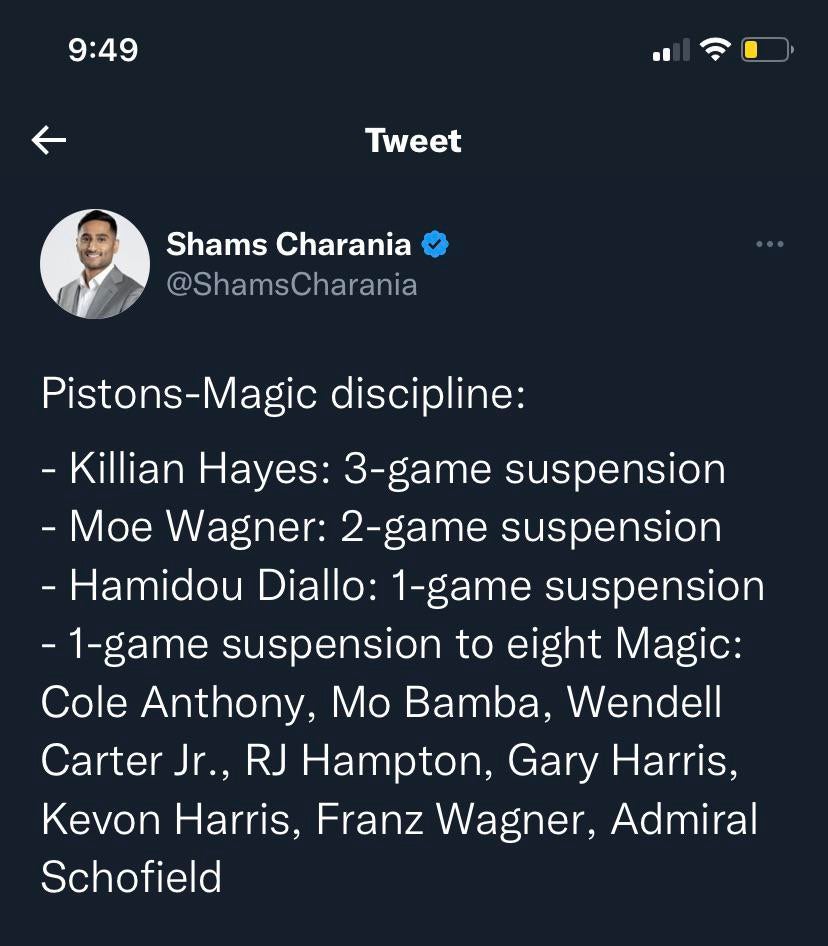This screenshot has height=946, width=828.
Task: Tap the cellular signal bars icon
Action: (x=671, y=50)
